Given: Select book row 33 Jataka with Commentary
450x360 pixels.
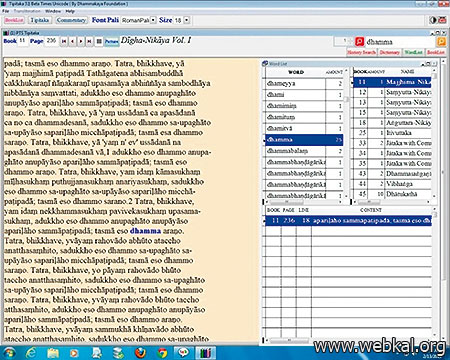Looking at the screenshot, I should tap(392, 143).
